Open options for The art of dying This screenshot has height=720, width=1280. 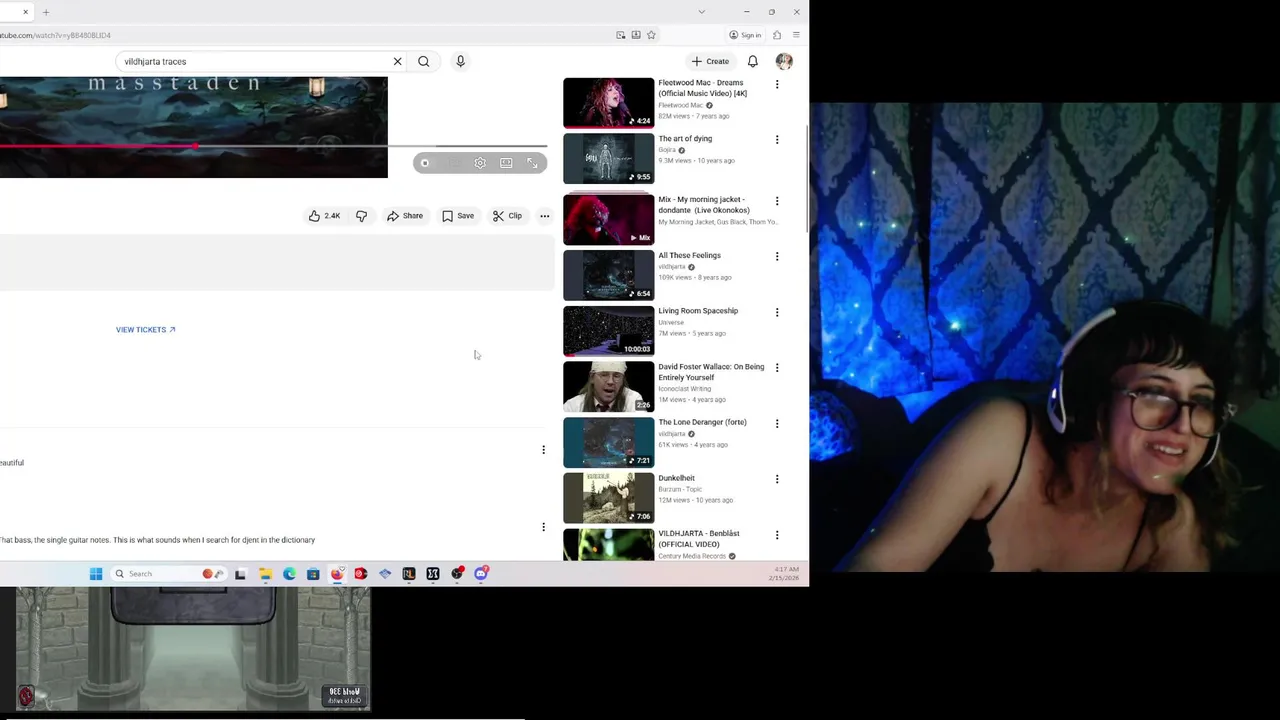pos(777,140)
